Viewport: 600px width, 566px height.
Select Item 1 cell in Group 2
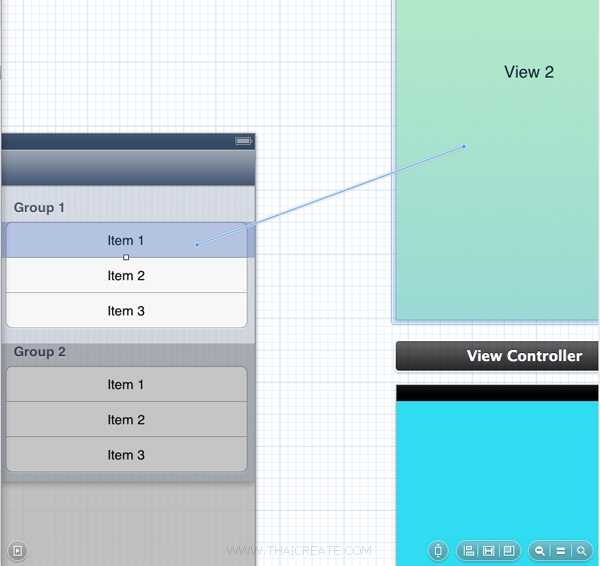pos(126,384)
